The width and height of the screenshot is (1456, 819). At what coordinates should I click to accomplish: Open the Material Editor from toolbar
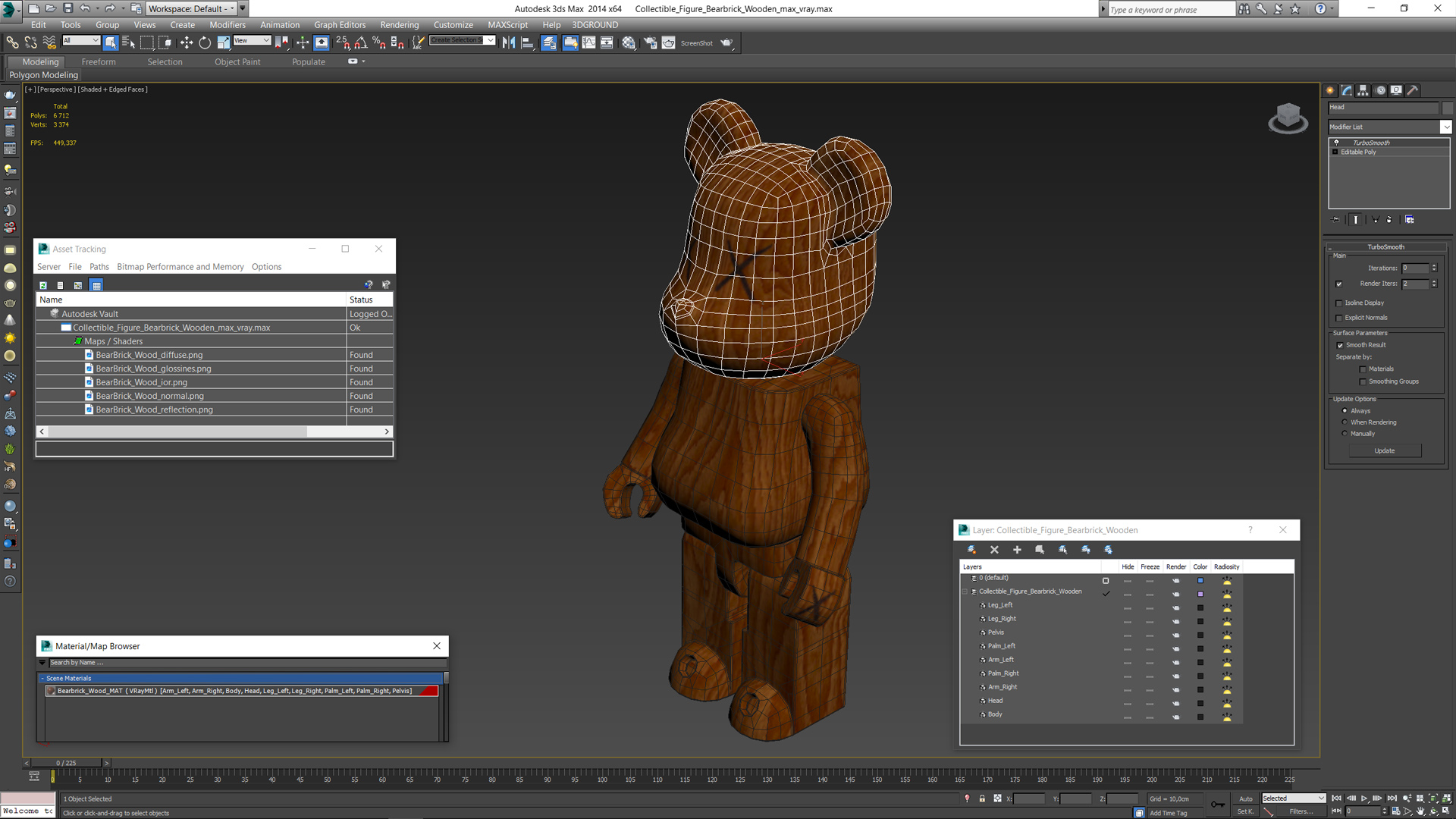pyautogui.click(x=629, y=42)
